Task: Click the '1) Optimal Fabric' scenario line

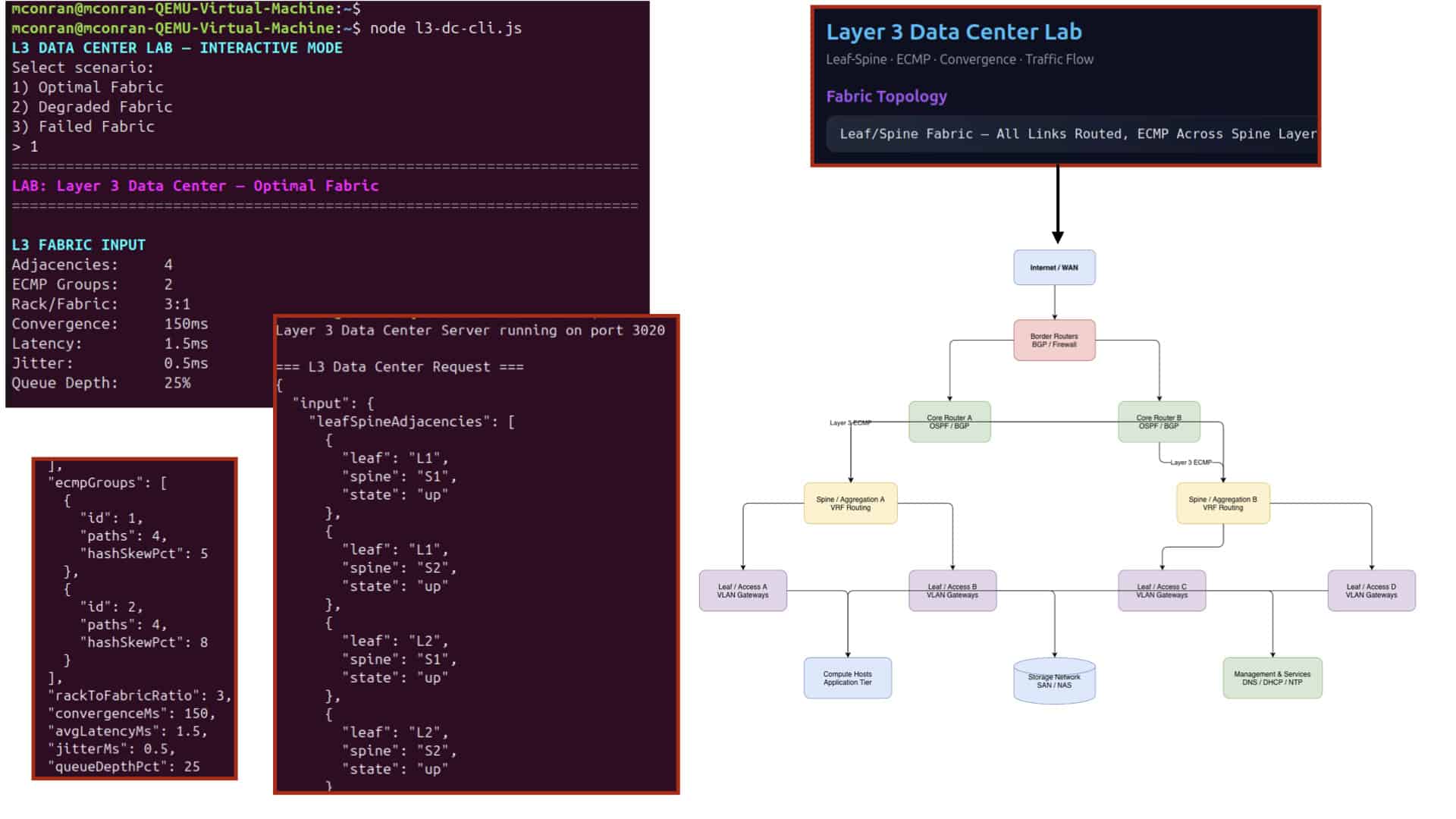Action: pyautogui.click(x=87, y=87)
